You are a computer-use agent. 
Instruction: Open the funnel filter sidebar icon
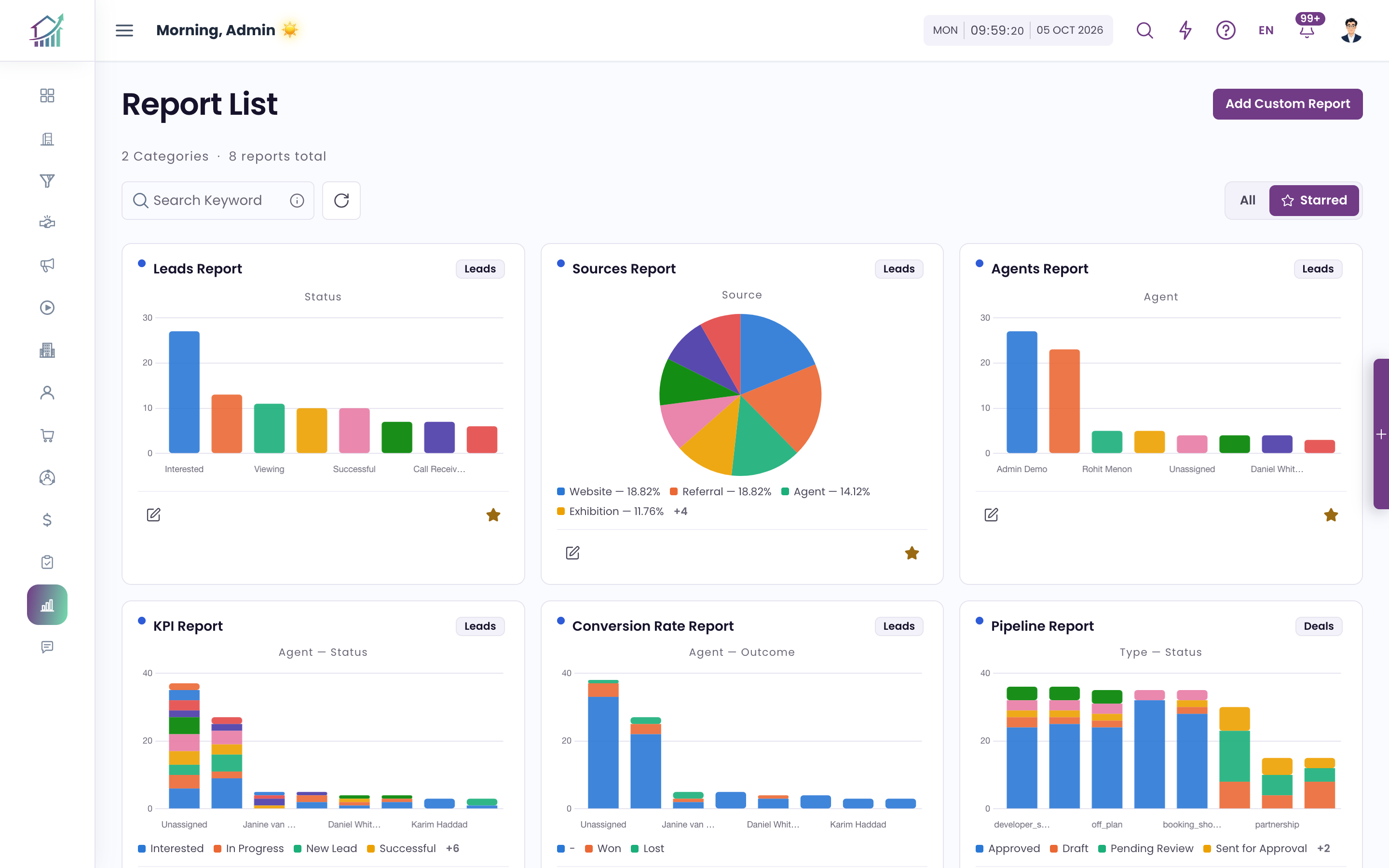pos(47,181)
